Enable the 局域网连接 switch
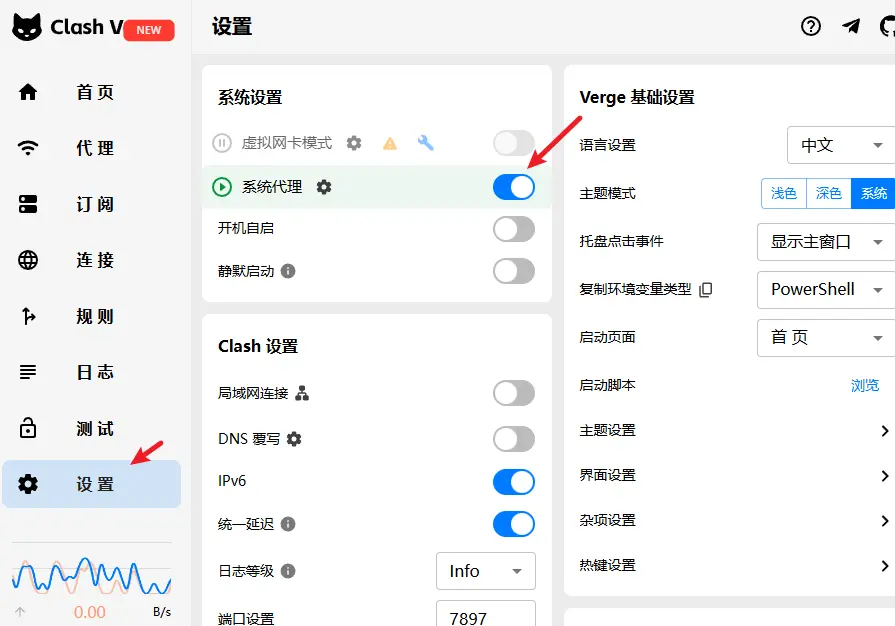 click(x=514, y=393)
